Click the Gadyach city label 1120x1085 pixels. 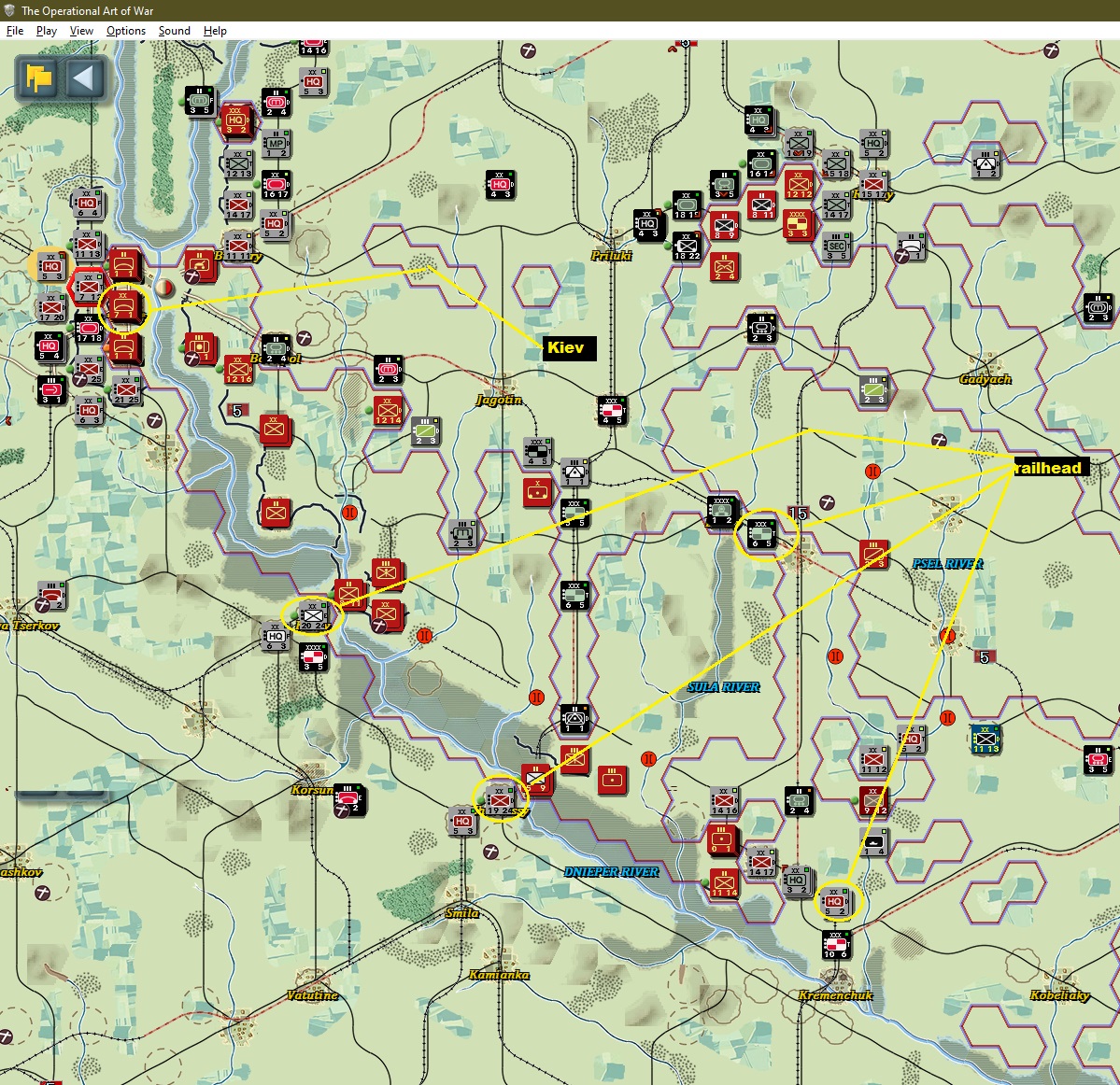click(x=985, y=379)
